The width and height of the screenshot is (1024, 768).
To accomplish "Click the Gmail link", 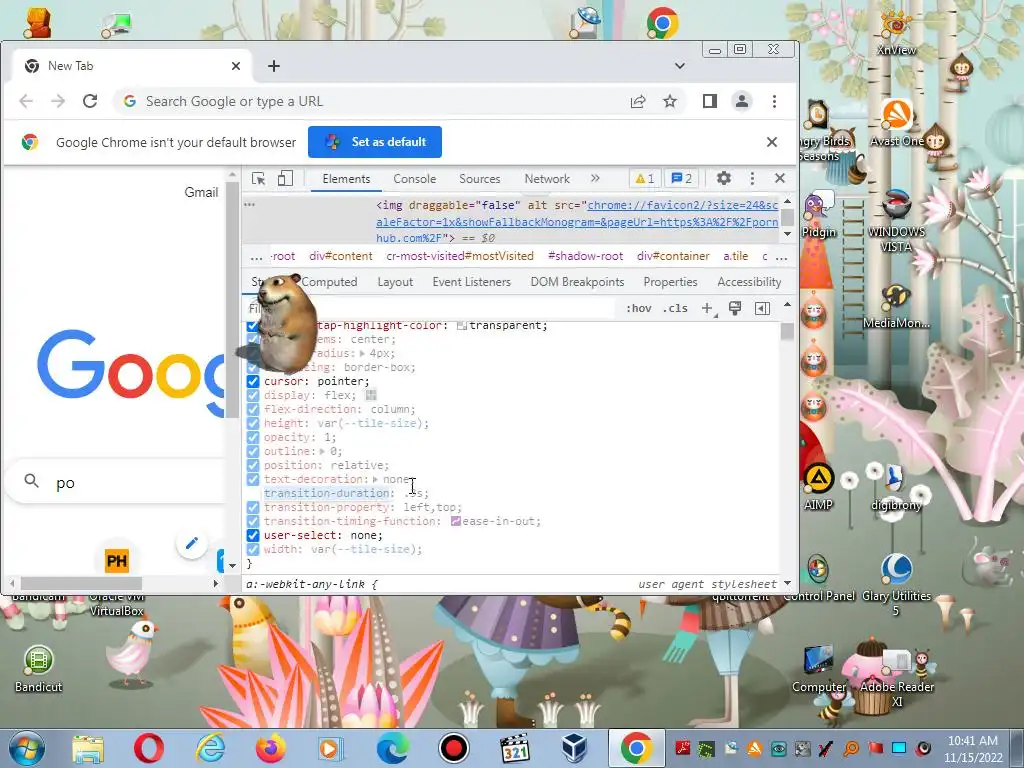I will click(x=201, y=192).
